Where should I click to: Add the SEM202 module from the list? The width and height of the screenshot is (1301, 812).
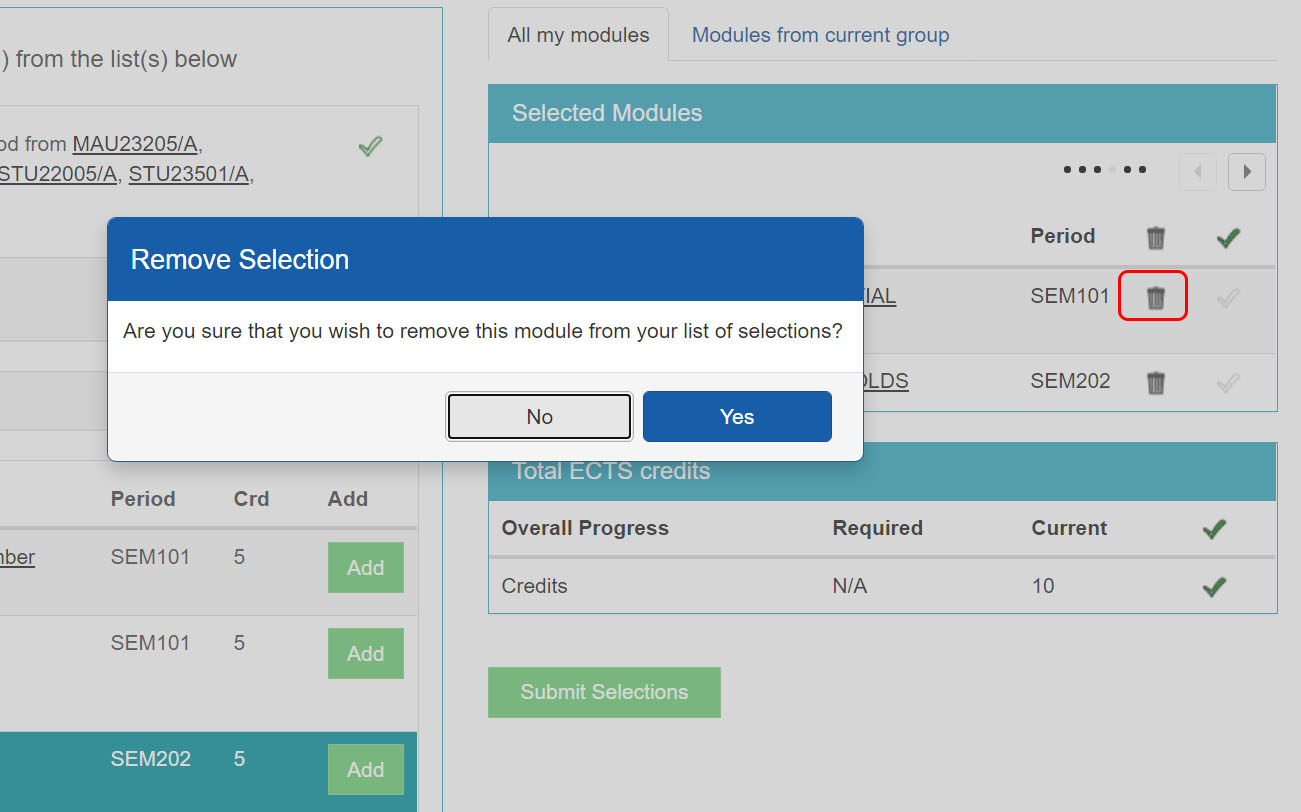point(365,769)
